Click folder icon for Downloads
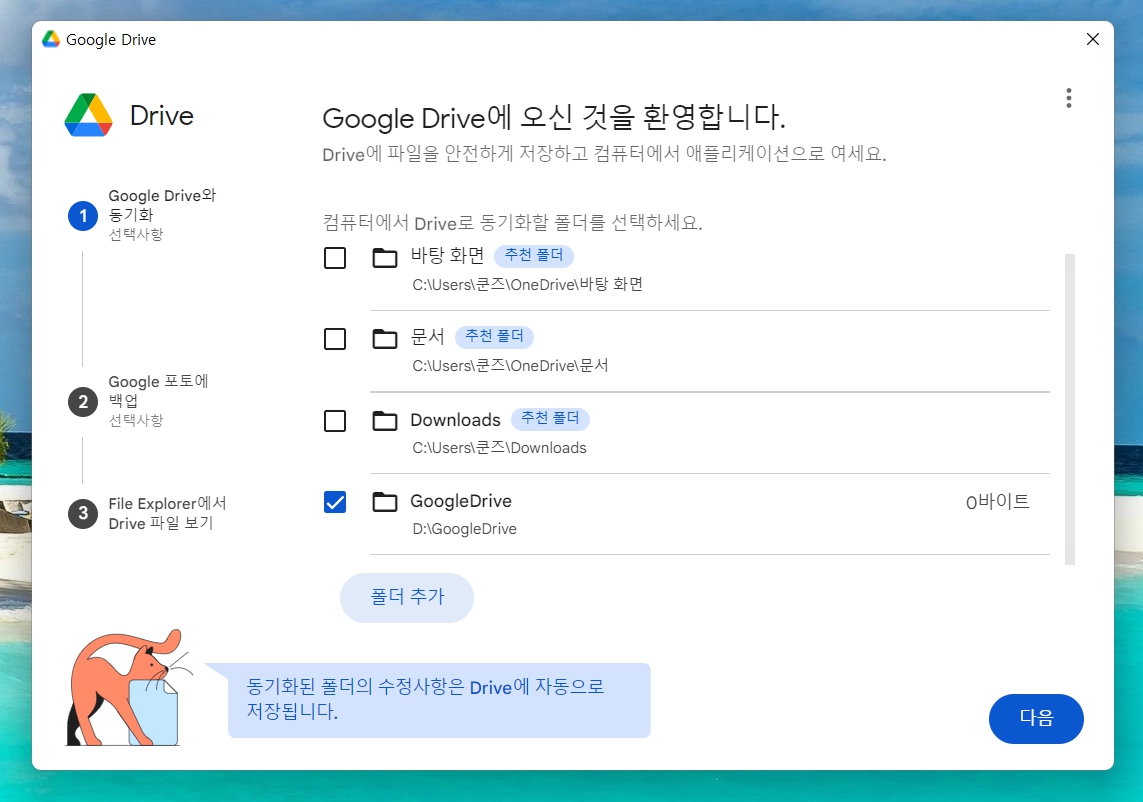 point(385,421)
